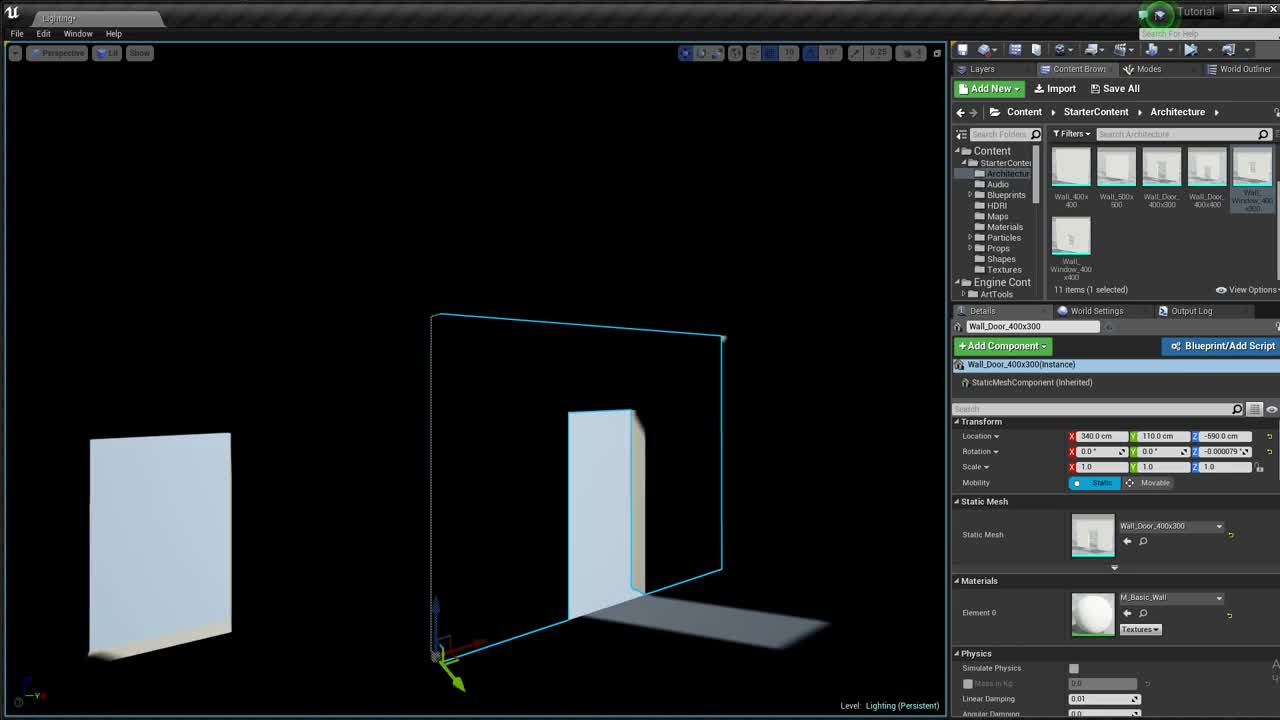Viewport: 1280px width, 720px height.
Task: Collapse the Physics section
Action: (x=956, y=654)
